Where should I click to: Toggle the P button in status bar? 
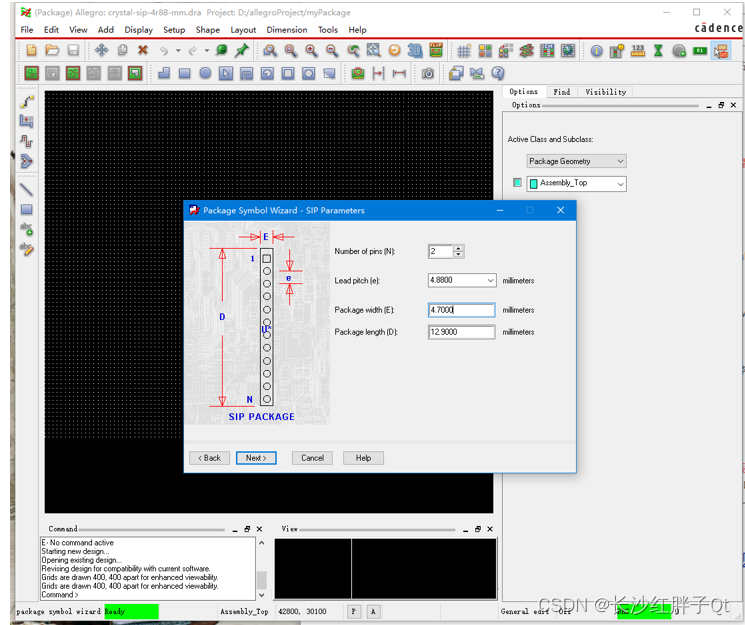(354, 611)
